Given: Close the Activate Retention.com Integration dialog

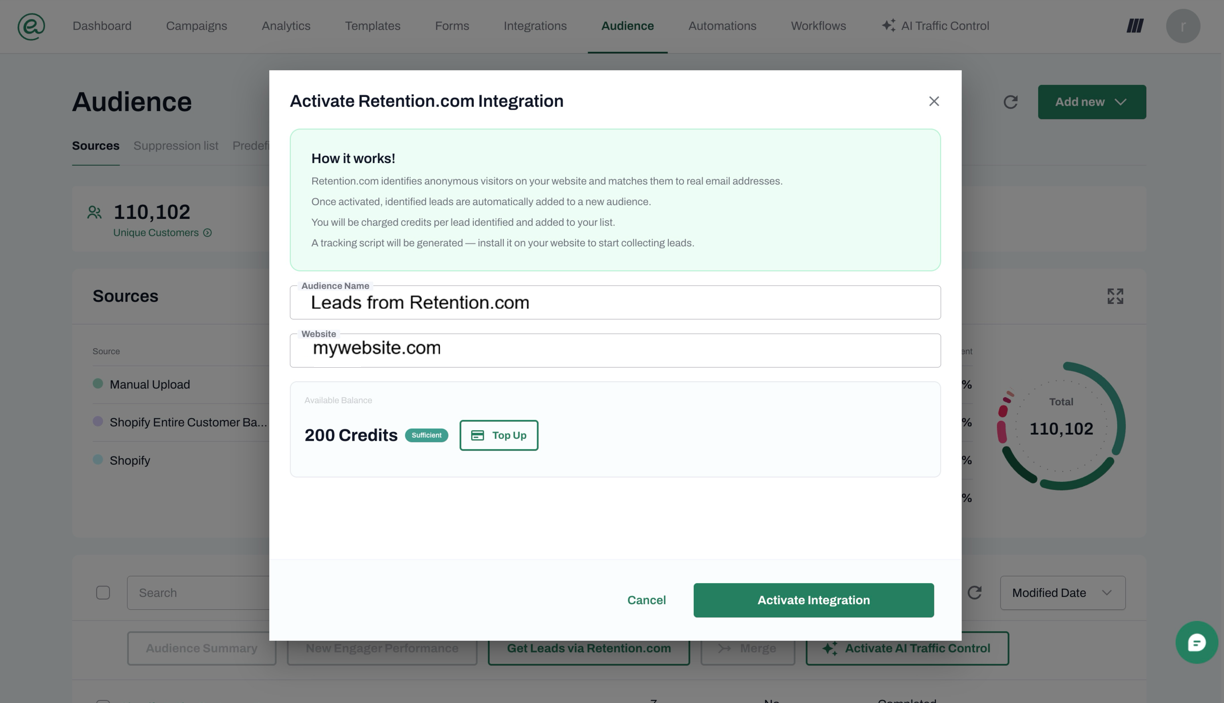Looking at the screenshot, I should point(934,101).
